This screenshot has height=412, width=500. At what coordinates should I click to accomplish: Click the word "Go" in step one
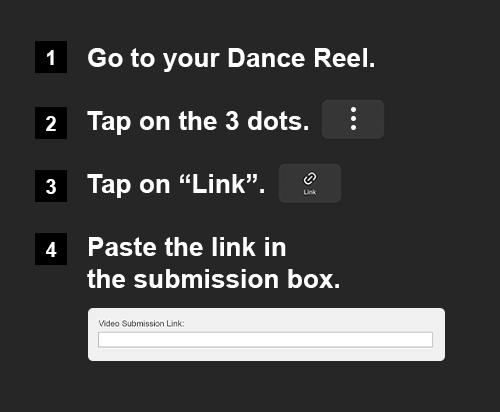[x=105, y=58]
